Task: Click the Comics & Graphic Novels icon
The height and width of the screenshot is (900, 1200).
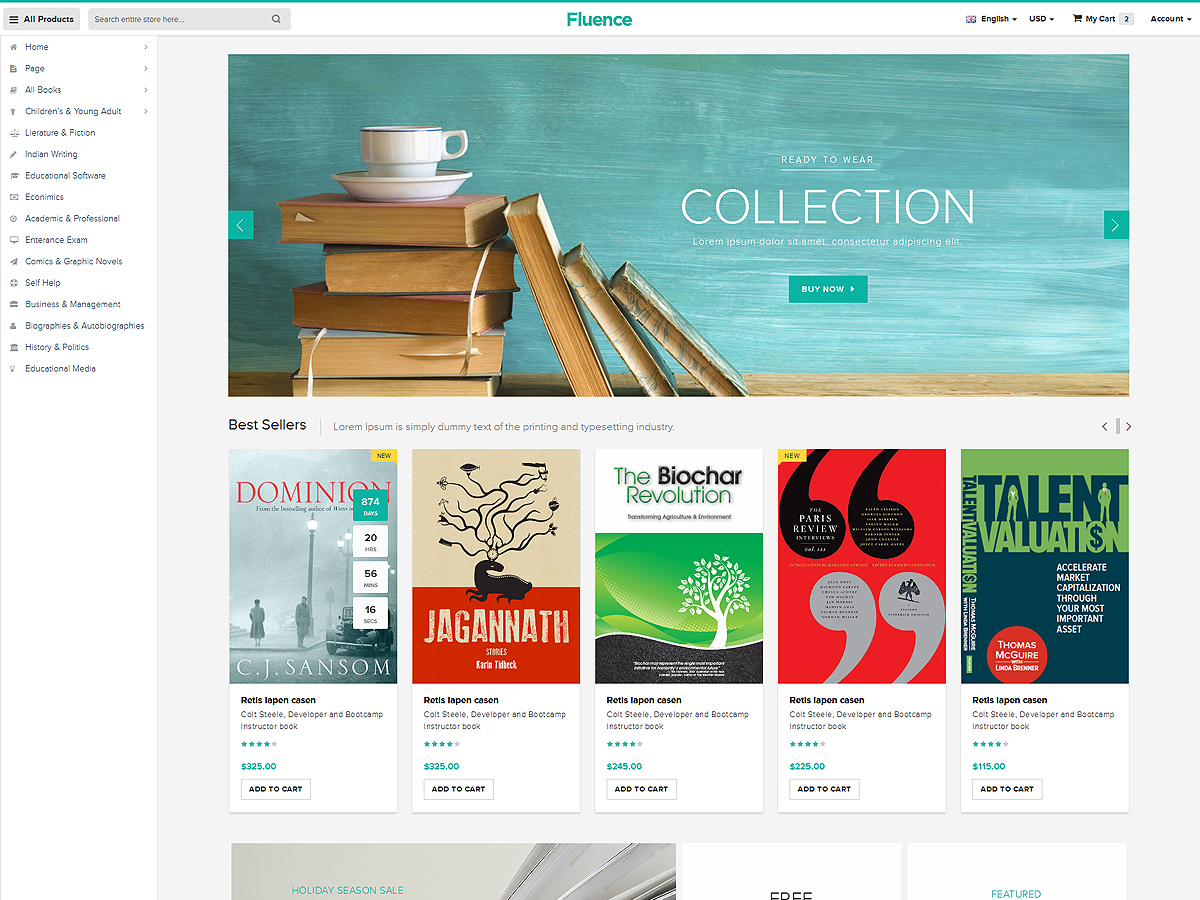Action: click(14, 262)
